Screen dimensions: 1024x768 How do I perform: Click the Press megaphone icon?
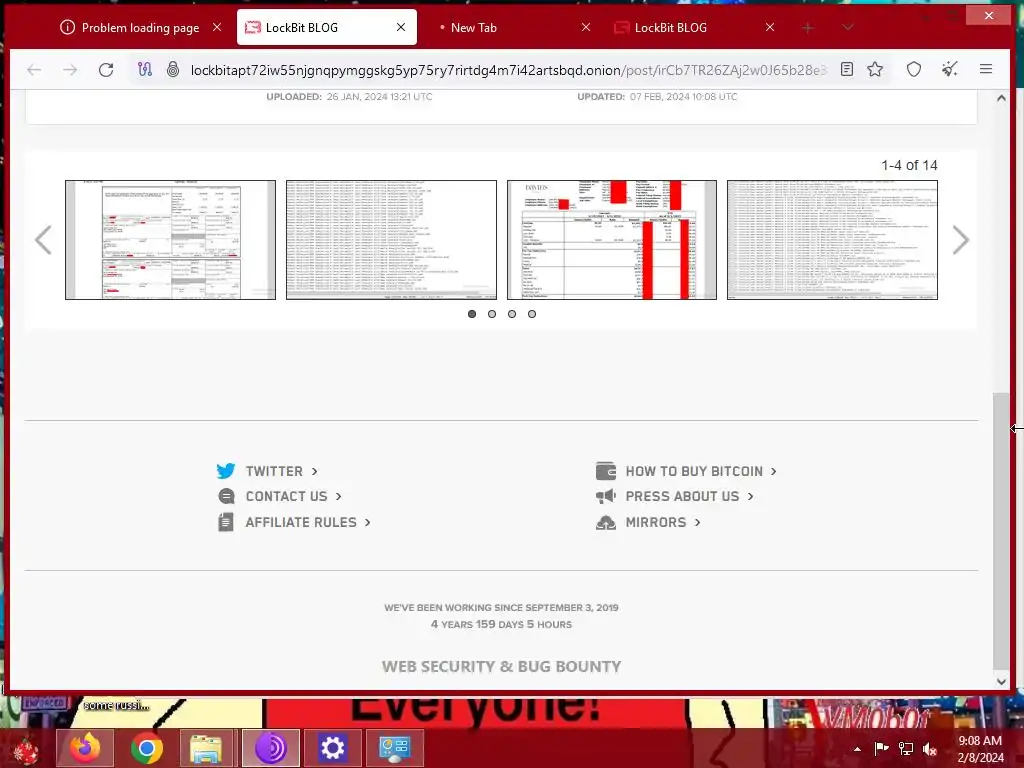tap(606, 496)
